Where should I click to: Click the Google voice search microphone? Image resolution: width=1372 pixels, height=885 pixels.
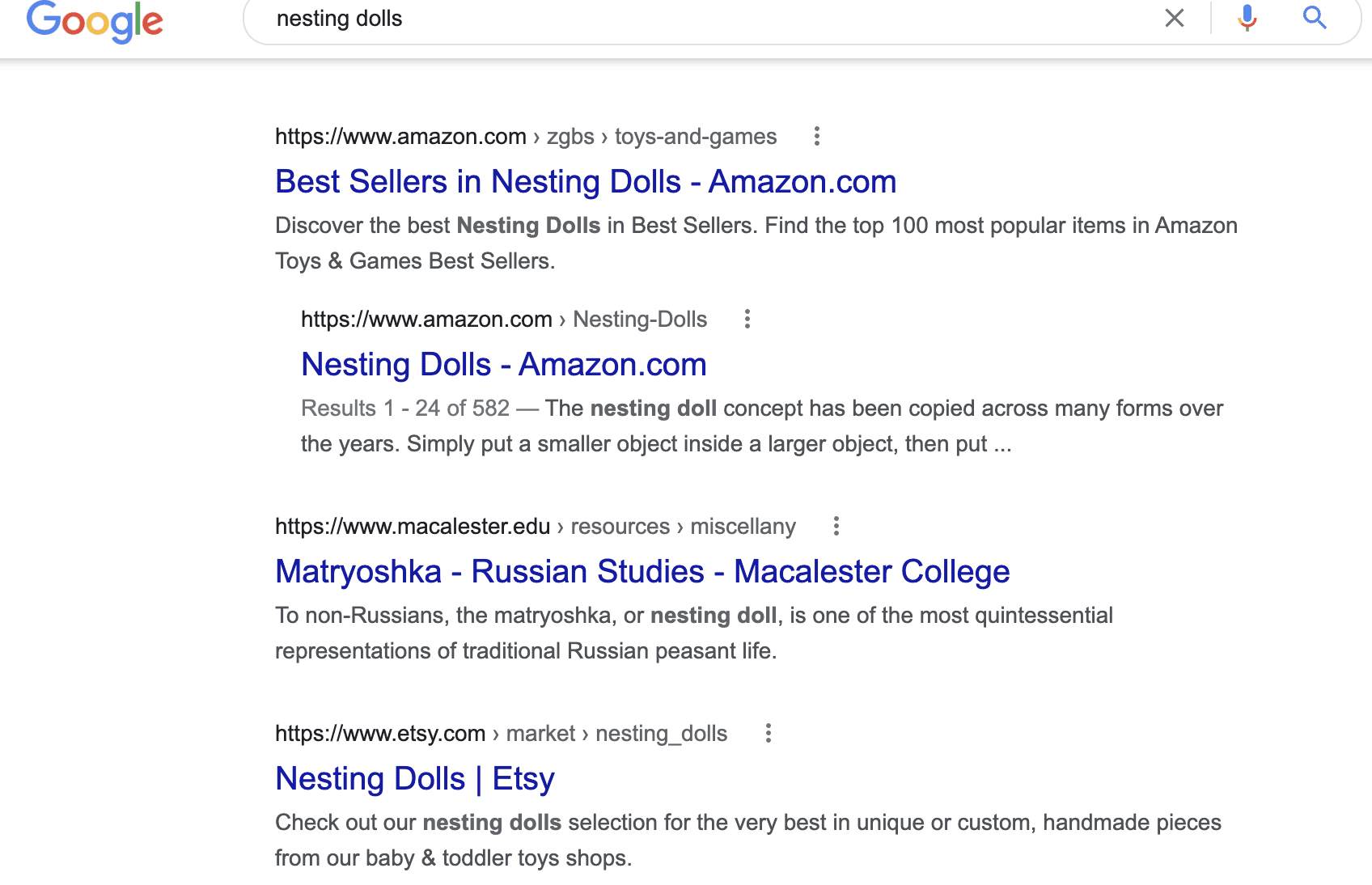(1247, 18)
